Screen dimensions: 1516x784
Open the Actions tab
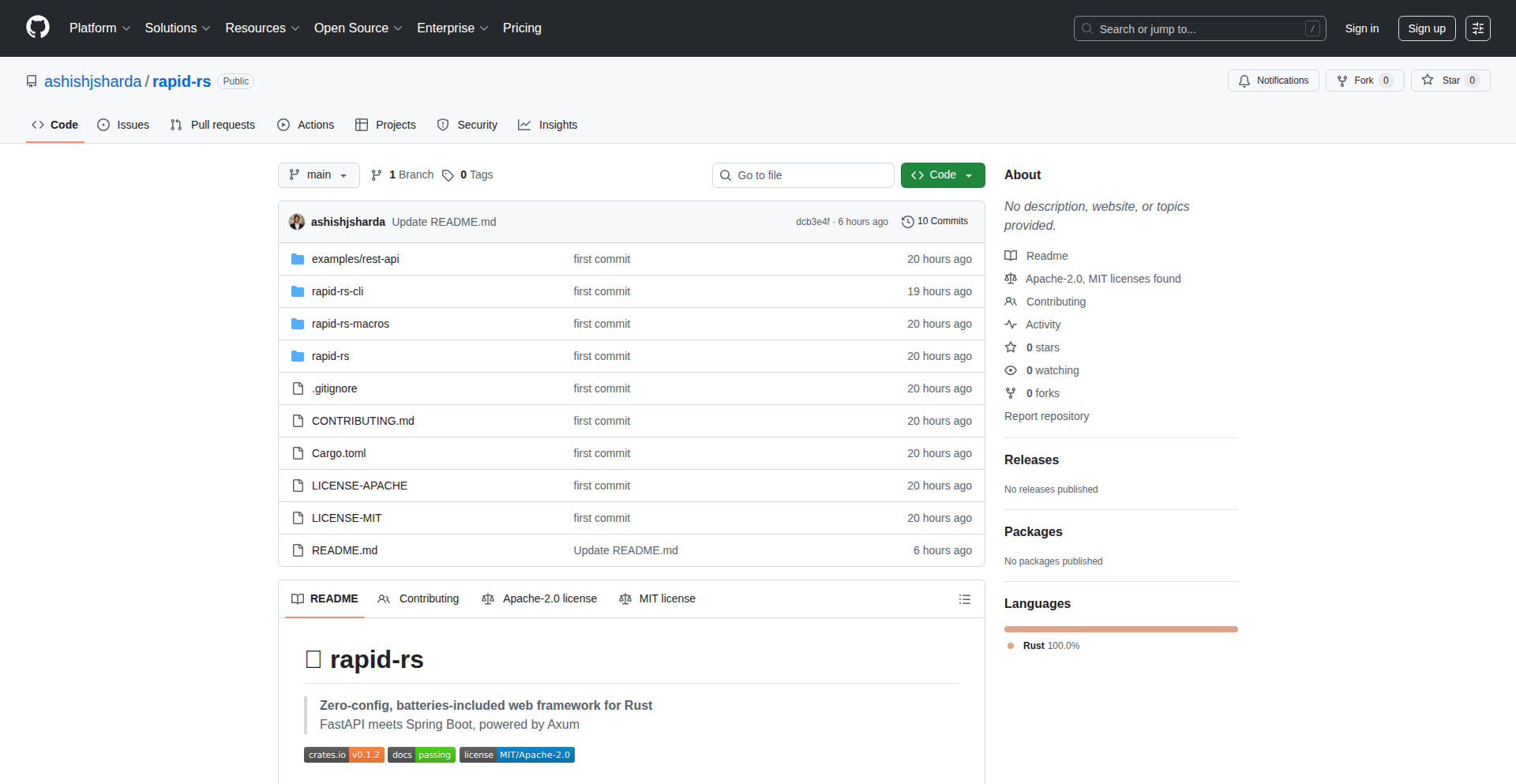click(306, 125)
